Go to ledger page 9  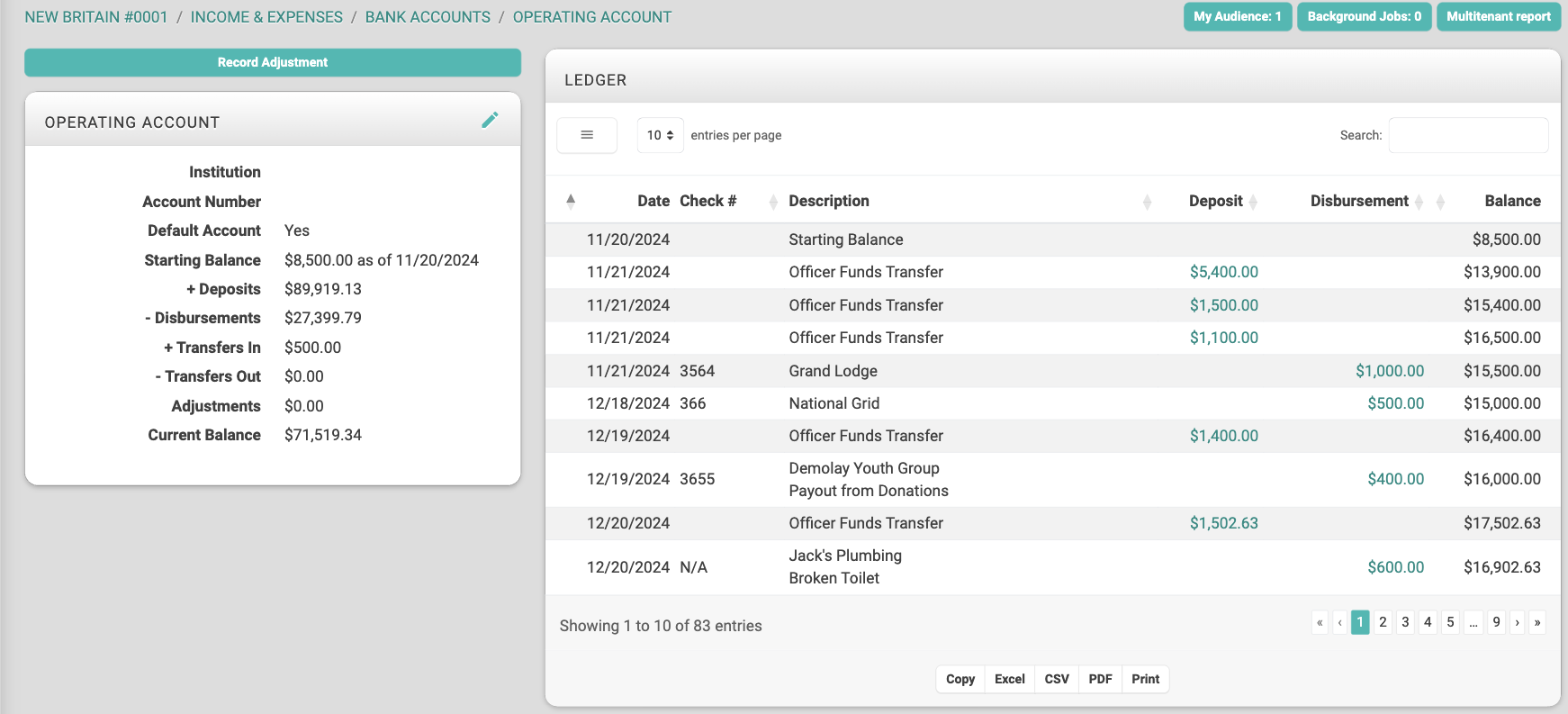click(x=1496, y=623)
